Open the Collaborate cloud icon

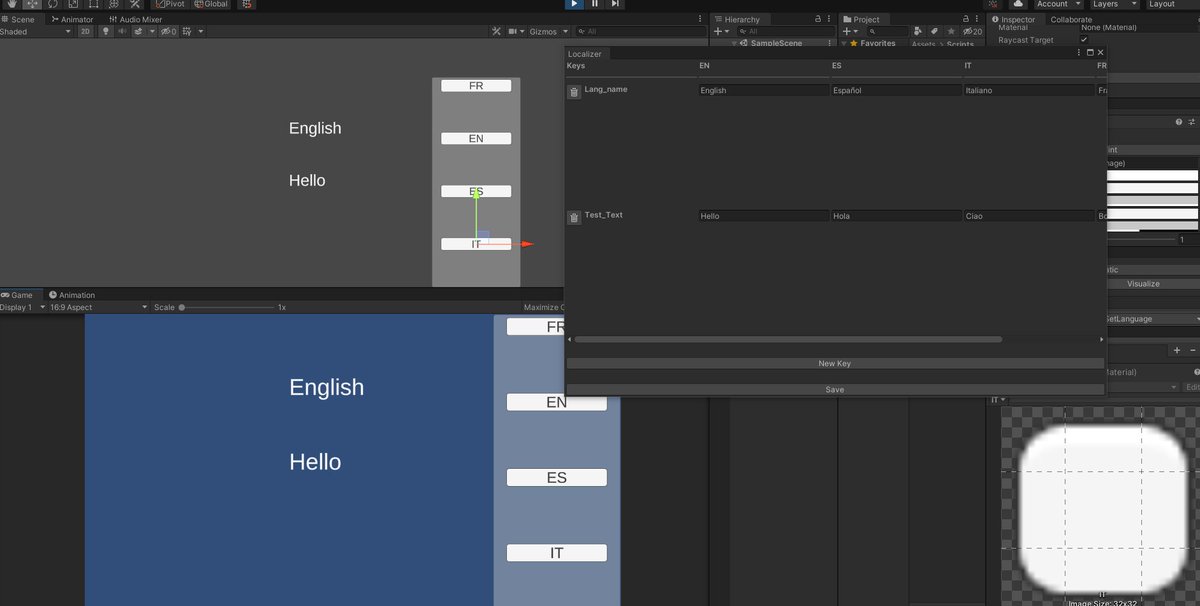(x=1018, y=5)
